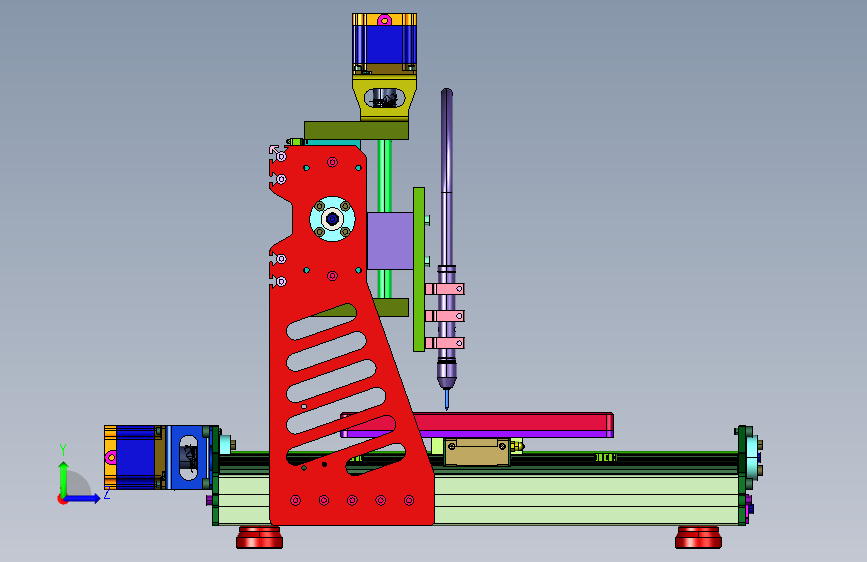Select the blue stepper motor at left end
This screenshot has height=562, width=867.
point(133,457)
